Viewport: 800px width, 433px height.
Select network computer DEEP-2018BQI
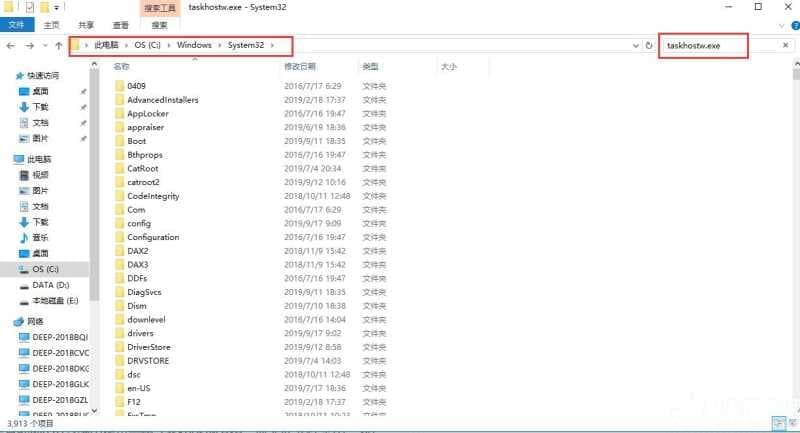[60, 337]
